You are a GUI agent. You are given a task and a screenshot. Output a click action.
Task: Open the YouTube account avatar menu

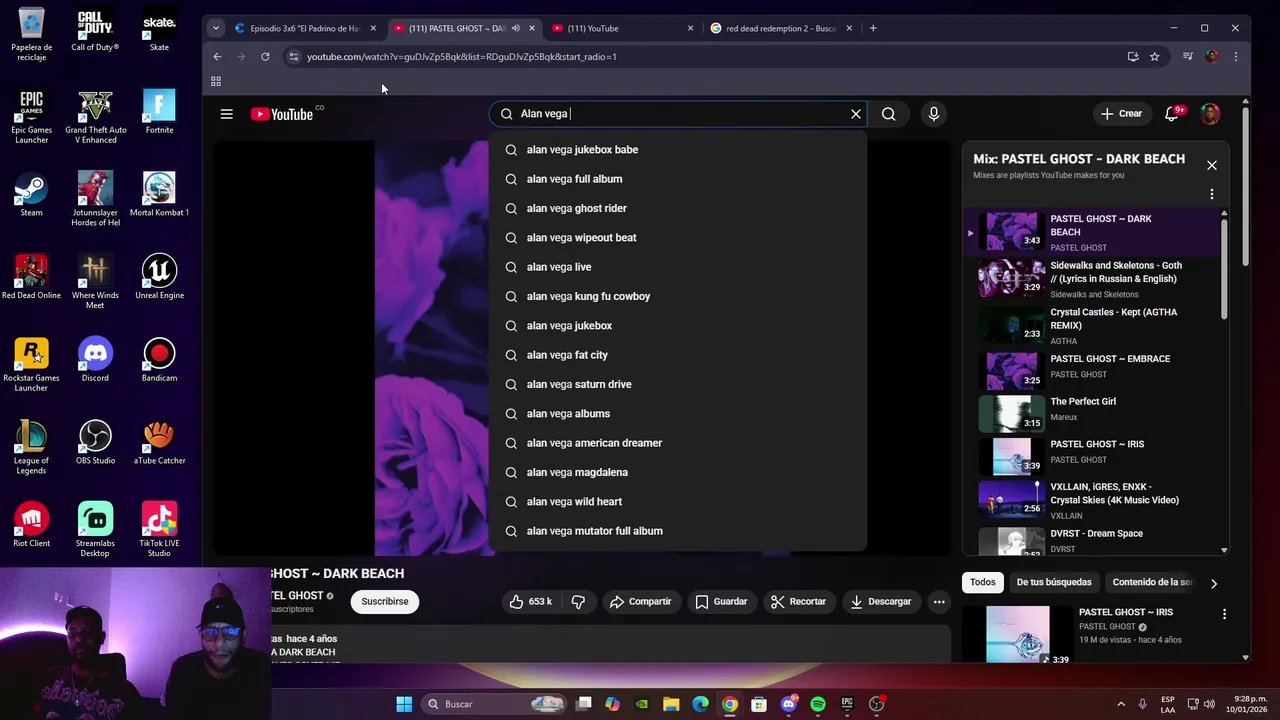[x=1210, y=114]
